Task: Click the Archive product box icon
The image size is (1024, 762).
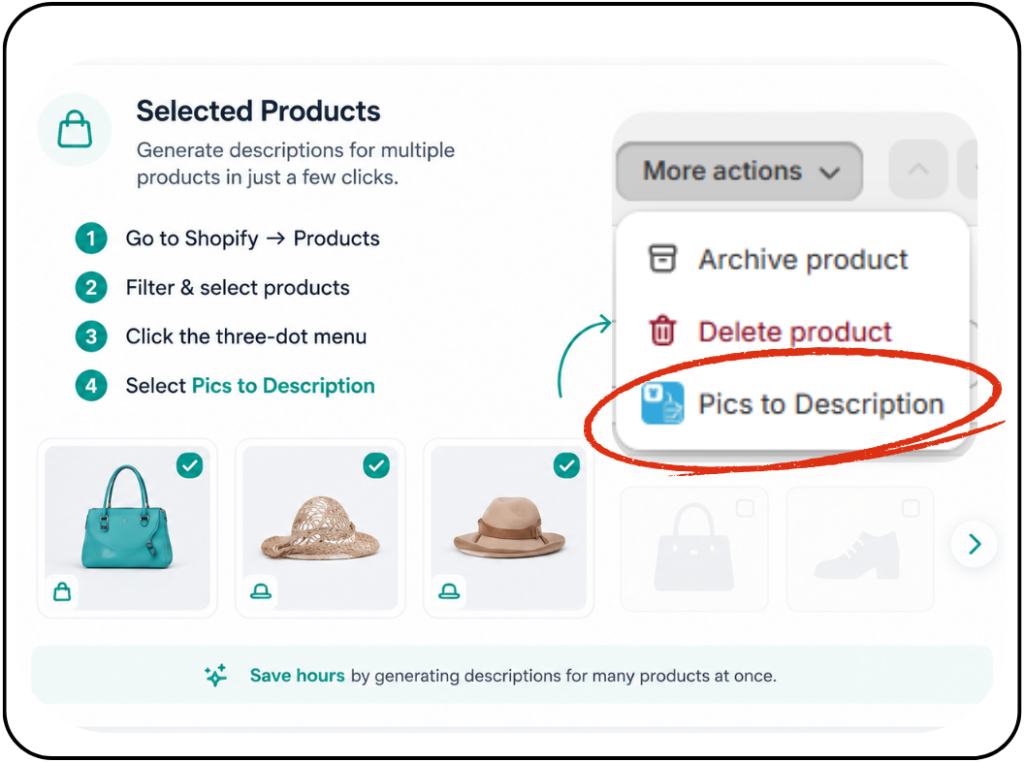Action: [662, 259]
